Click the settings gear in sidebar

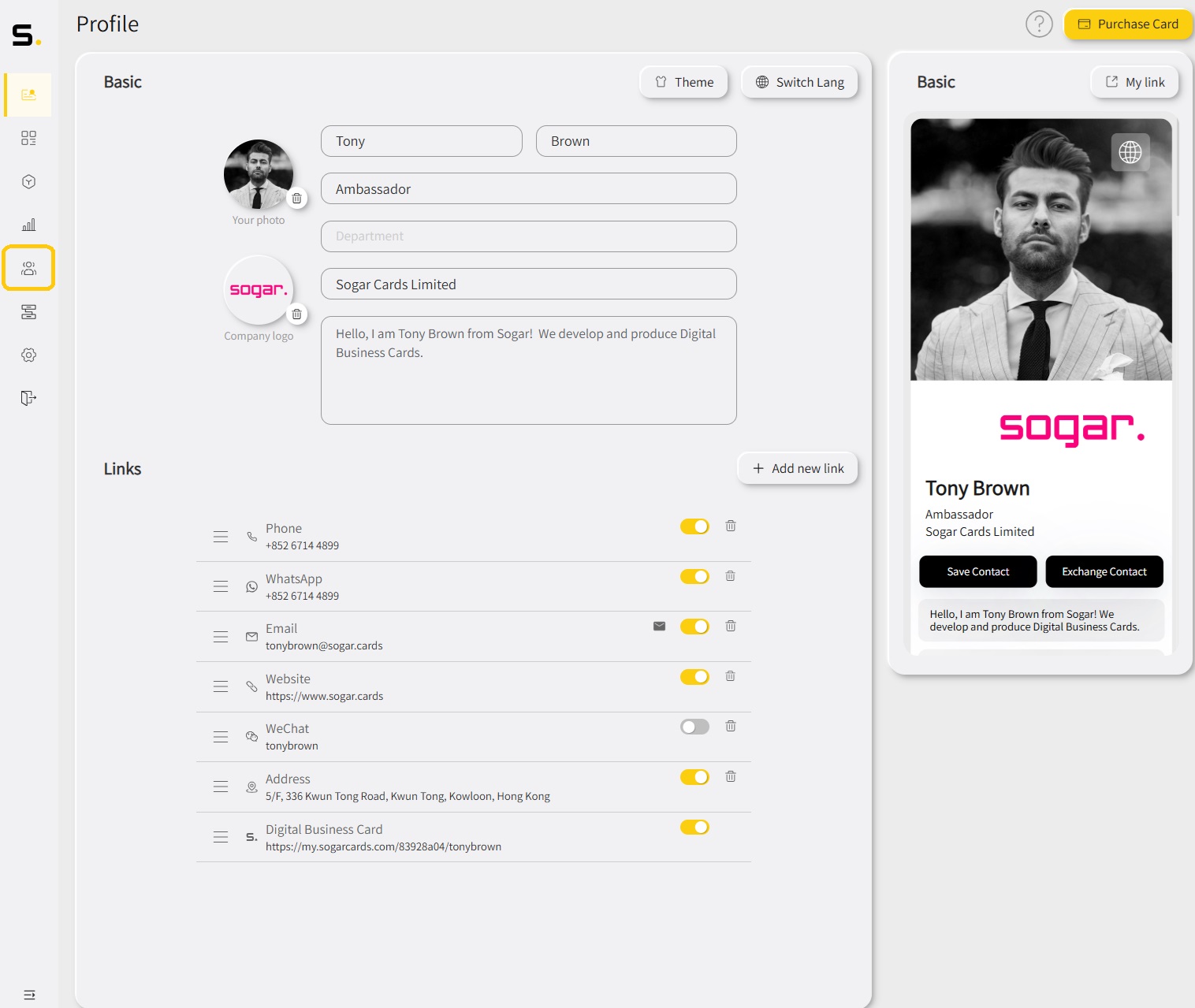28,355
